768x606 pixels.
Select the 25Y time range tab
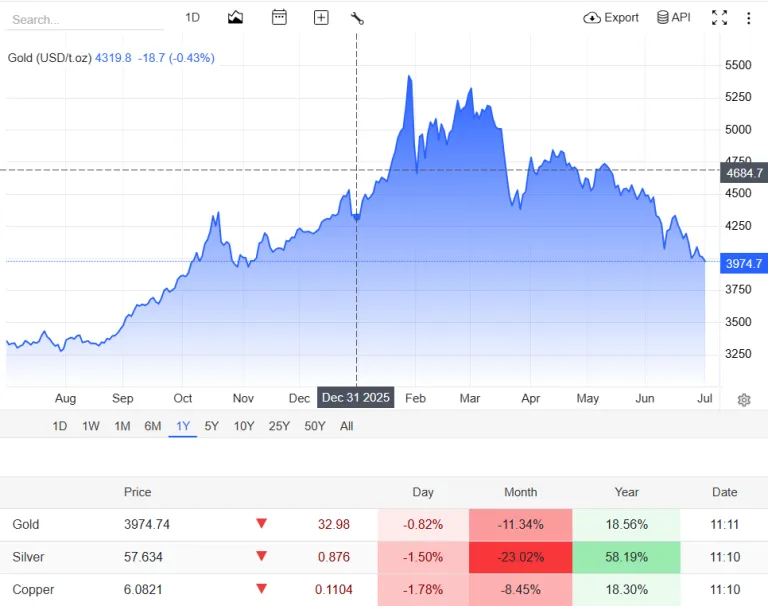pos(279,426)
